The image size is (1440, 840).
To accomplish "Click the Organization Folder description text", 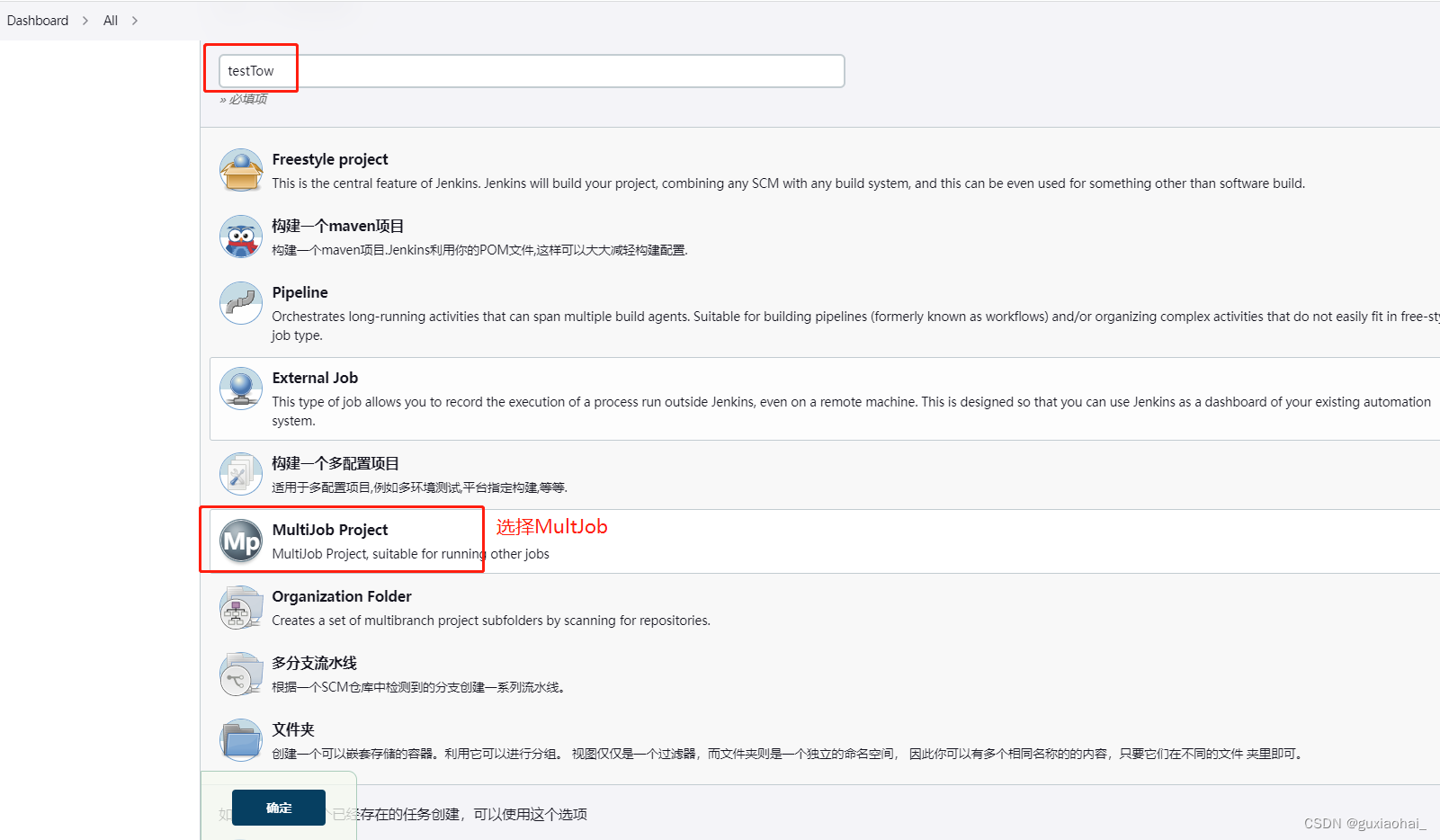I will (x=491, y=621).
